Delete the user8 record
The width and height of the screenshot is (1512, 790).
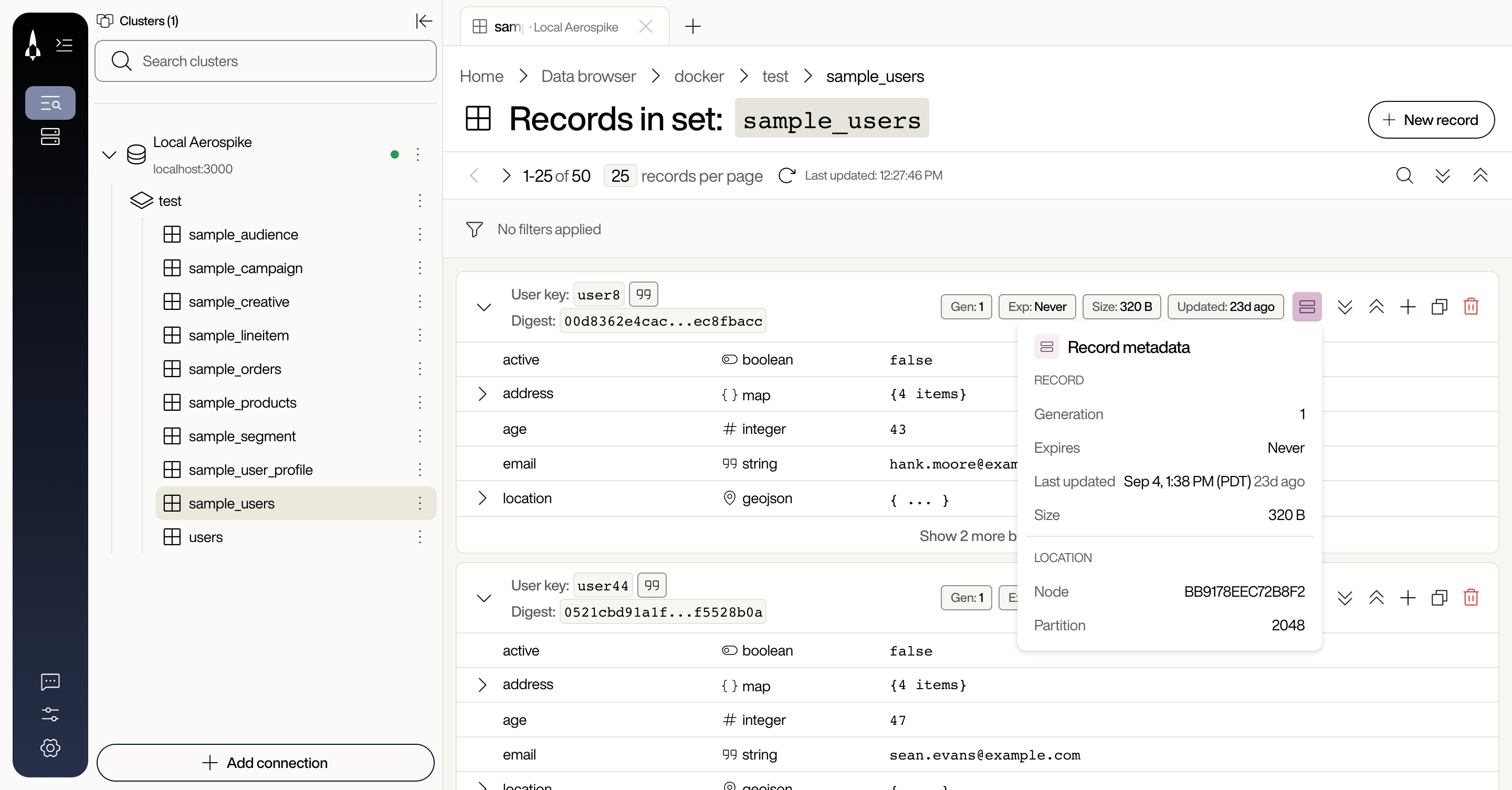1471,307
